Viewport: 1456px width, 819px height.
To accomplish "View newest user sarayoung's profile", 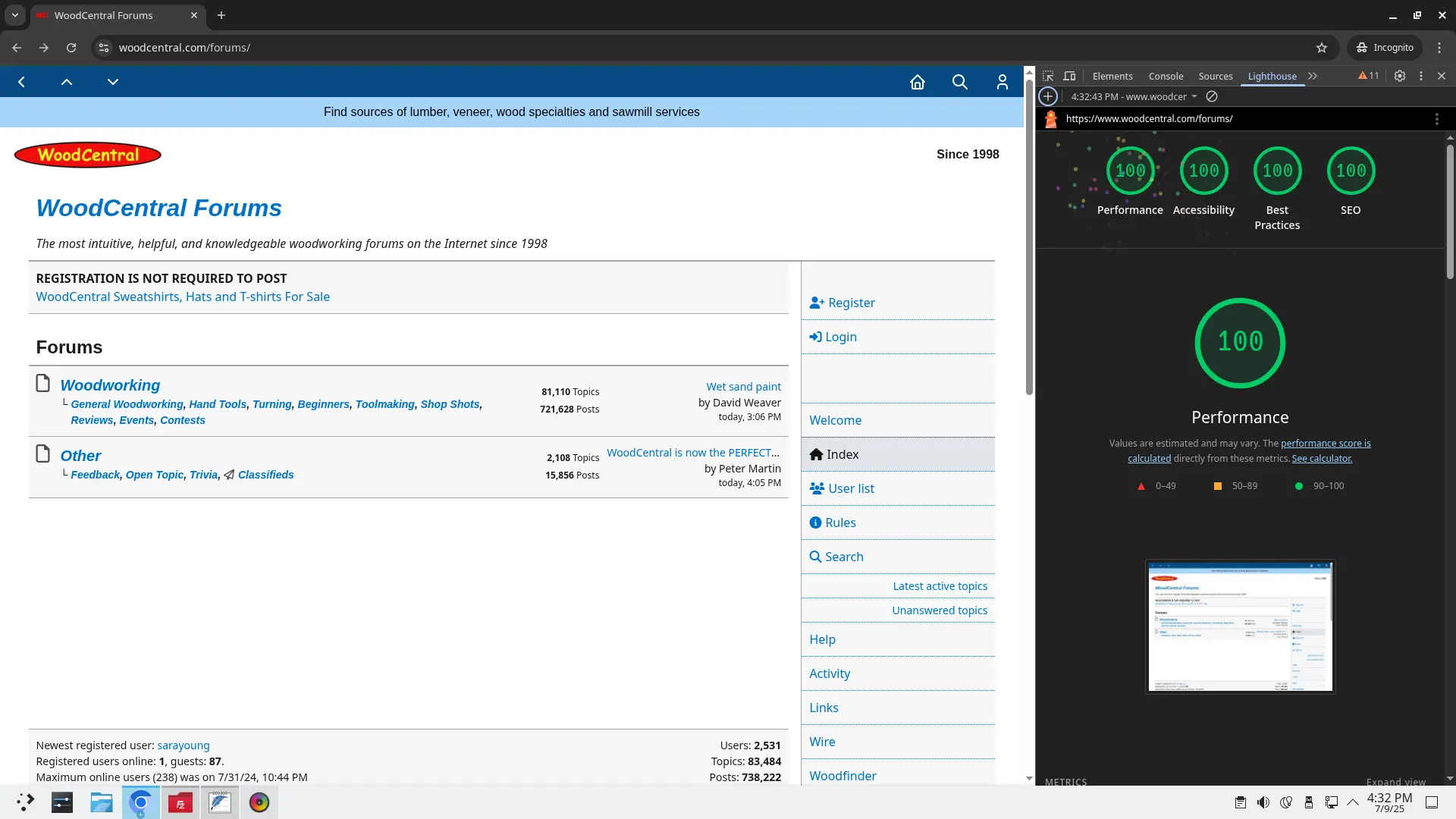I will tap(184, 745).
